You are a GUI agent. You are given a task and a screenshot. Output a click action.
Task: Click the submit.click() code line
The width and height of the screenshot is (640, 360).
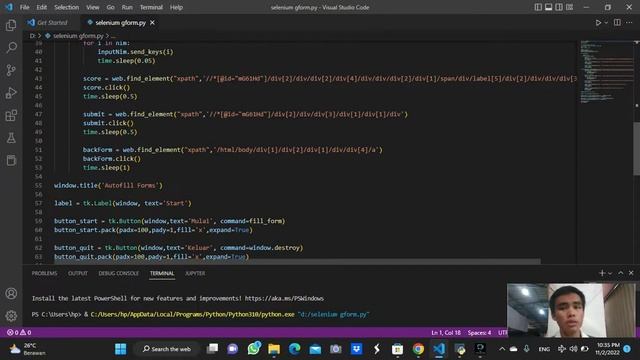coord(108,123)
